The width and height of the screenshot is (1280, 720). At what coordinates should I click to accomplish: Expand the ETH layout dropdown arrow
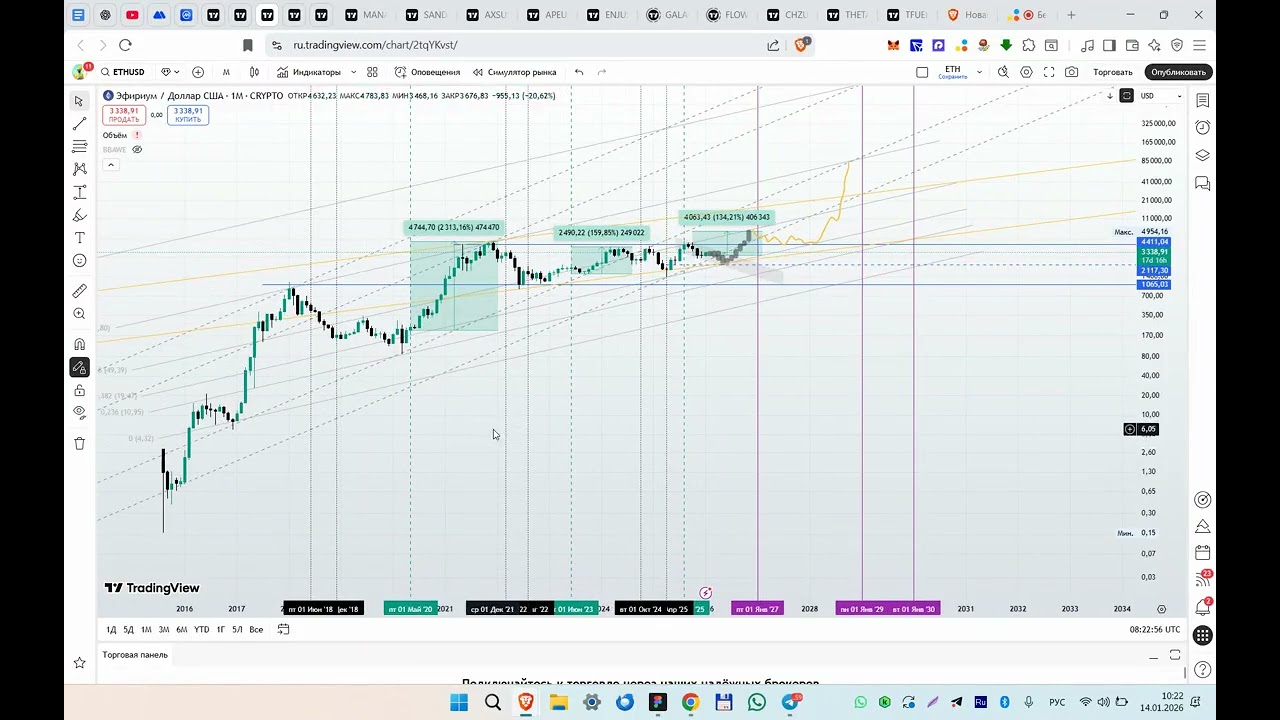coord(979,72)
